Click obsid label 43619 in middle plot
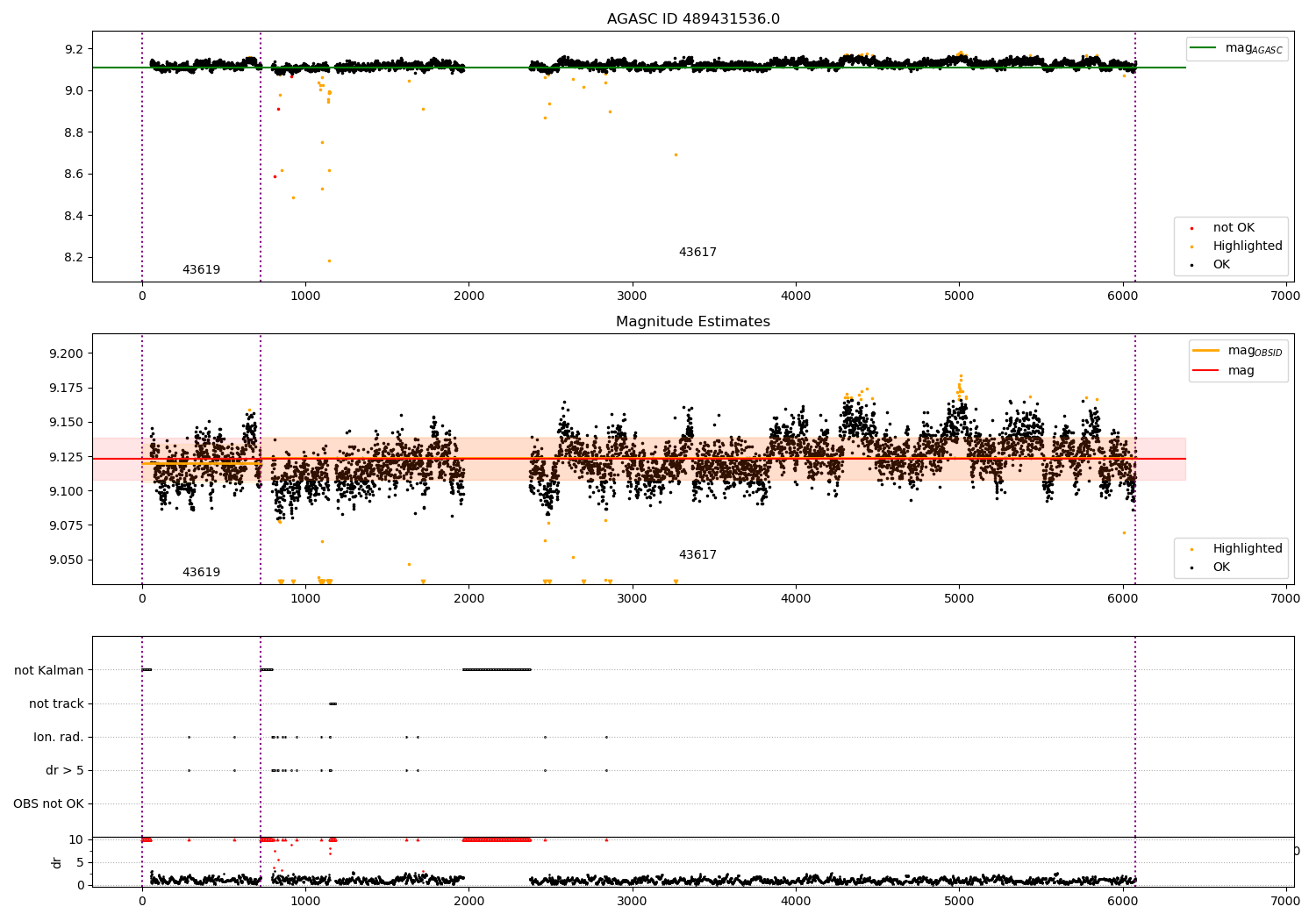This screenshot has height=921, width=1316. 201,573
